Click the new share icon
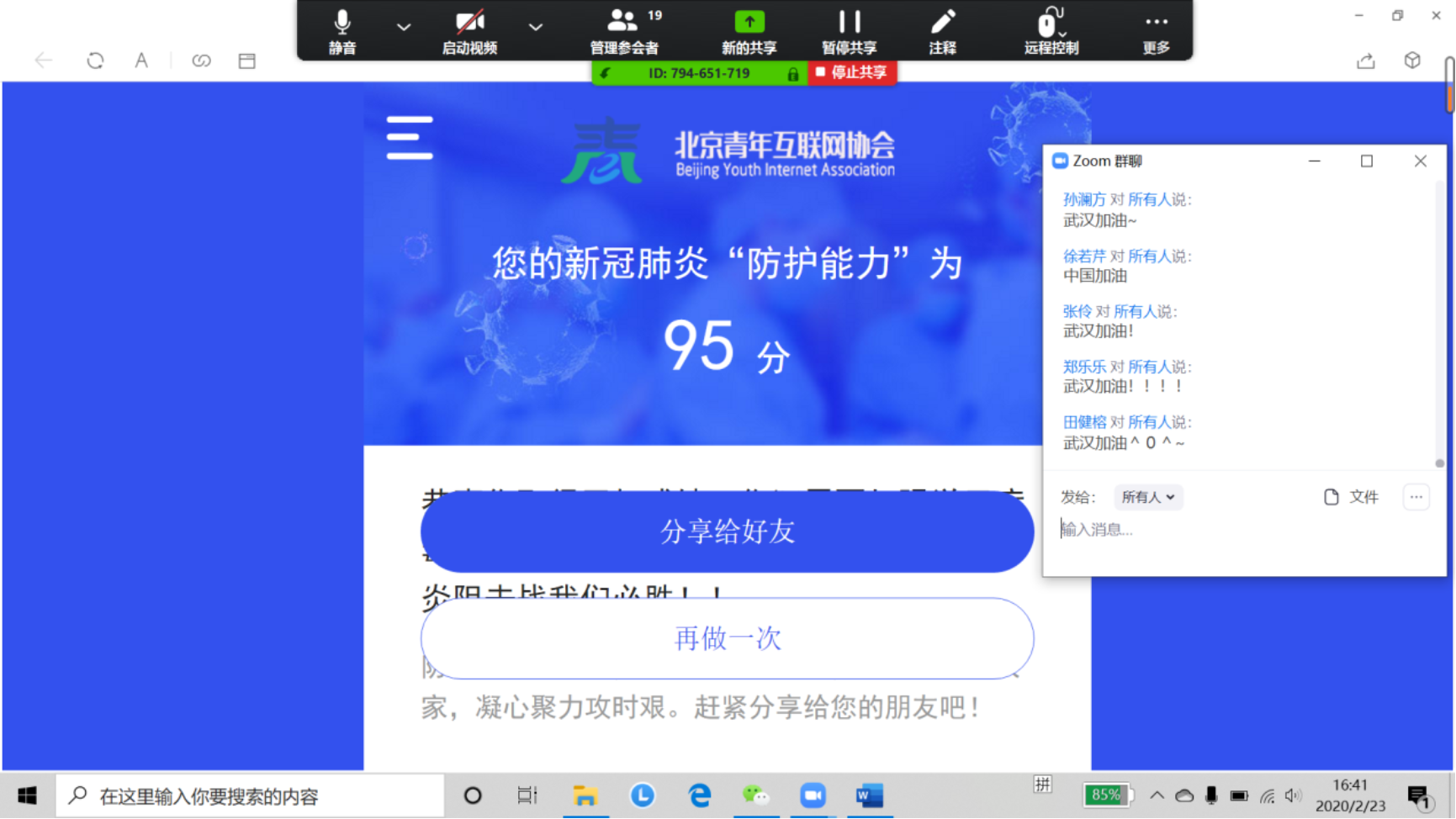Viewport: 1456px width, 819px height. pos(749,30)
